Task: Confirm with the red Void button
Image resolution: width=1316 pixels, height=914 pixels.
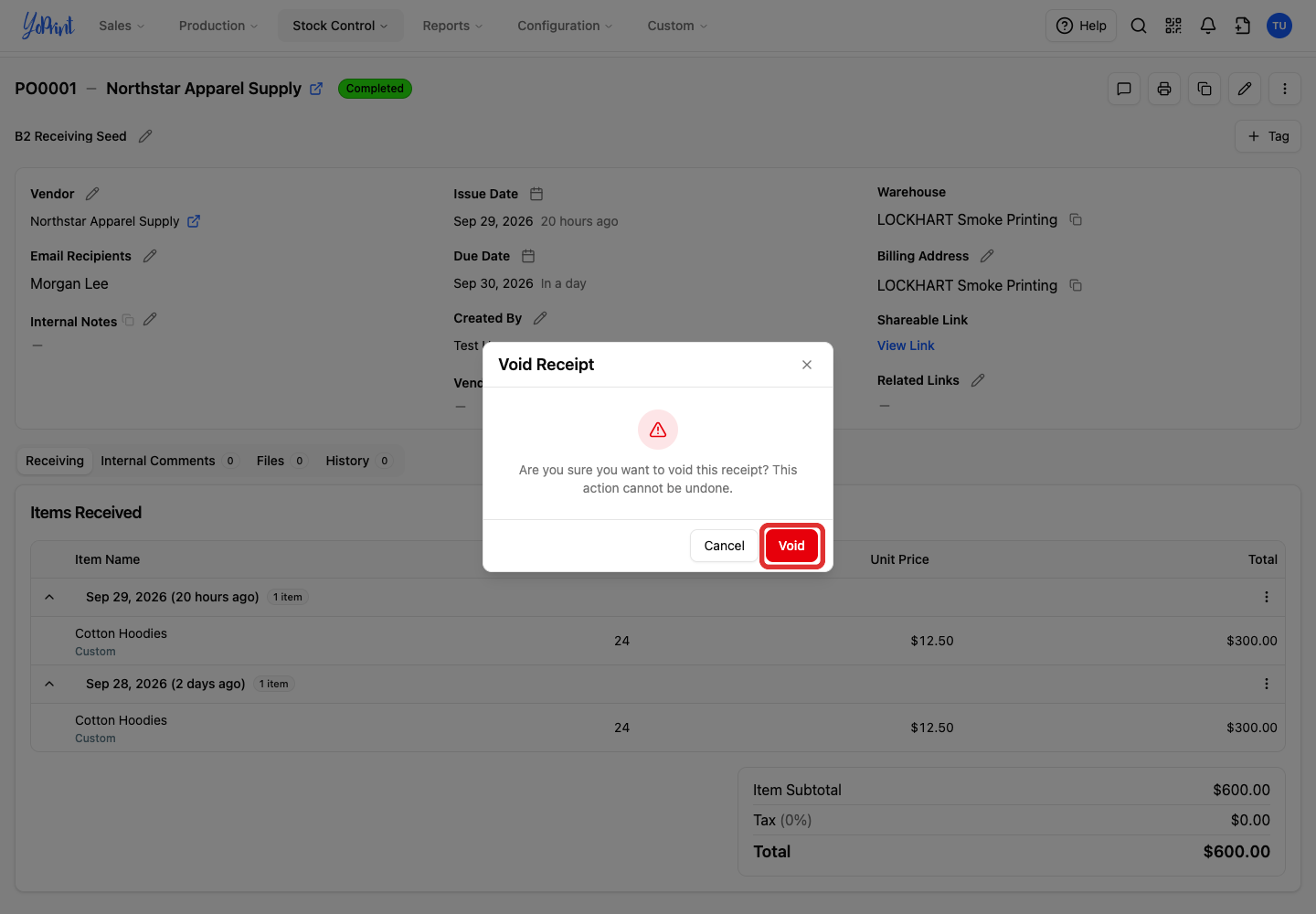Action: (x=791, y=546)
